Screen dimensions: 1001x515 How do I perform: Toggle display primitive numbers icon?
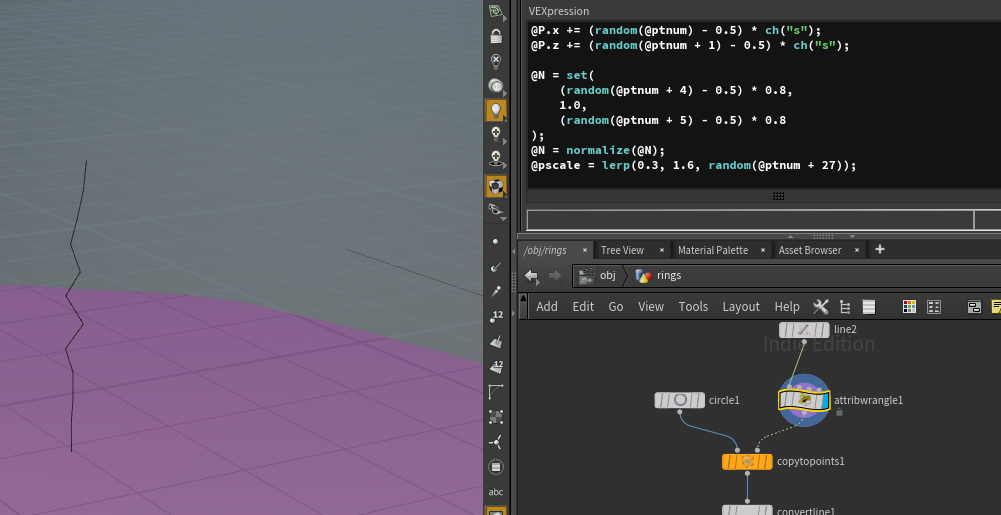click(x=496, y=367)
